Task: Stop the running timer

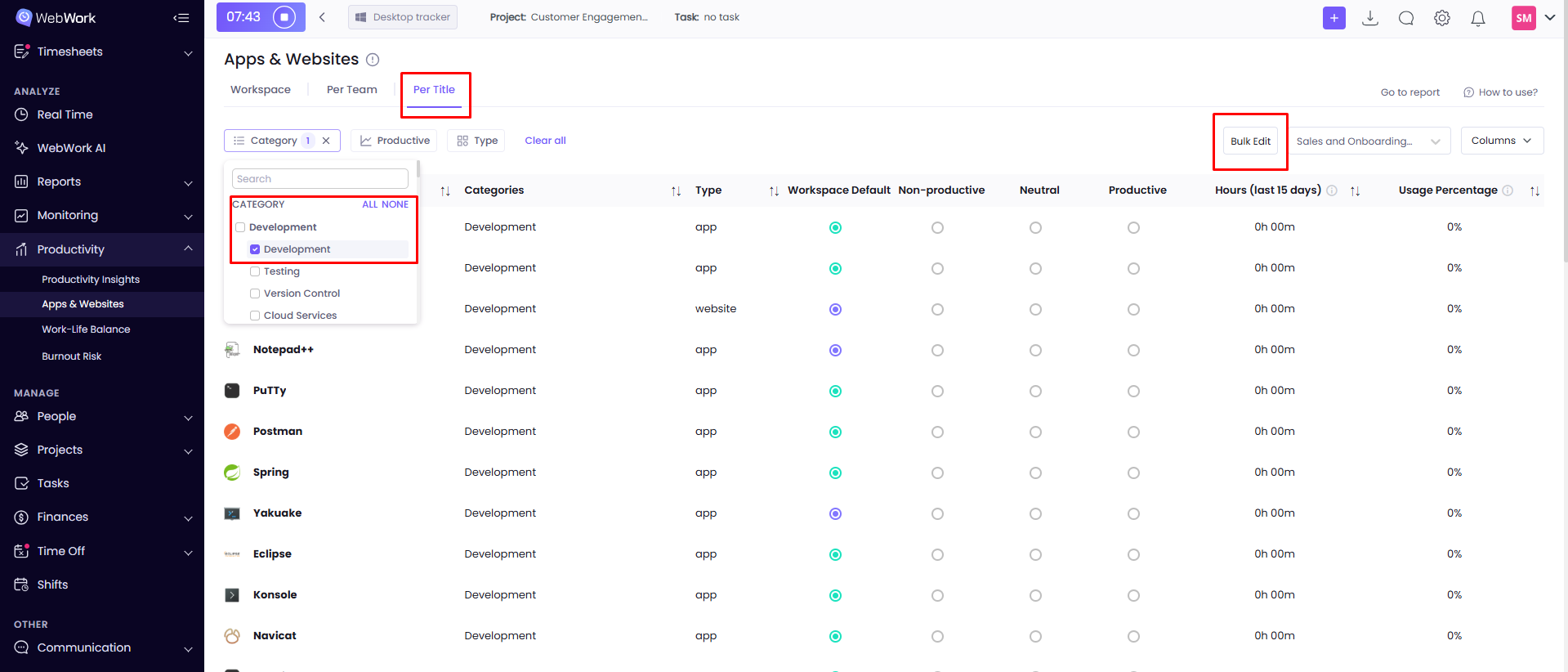Action: (x=284, y=17)
